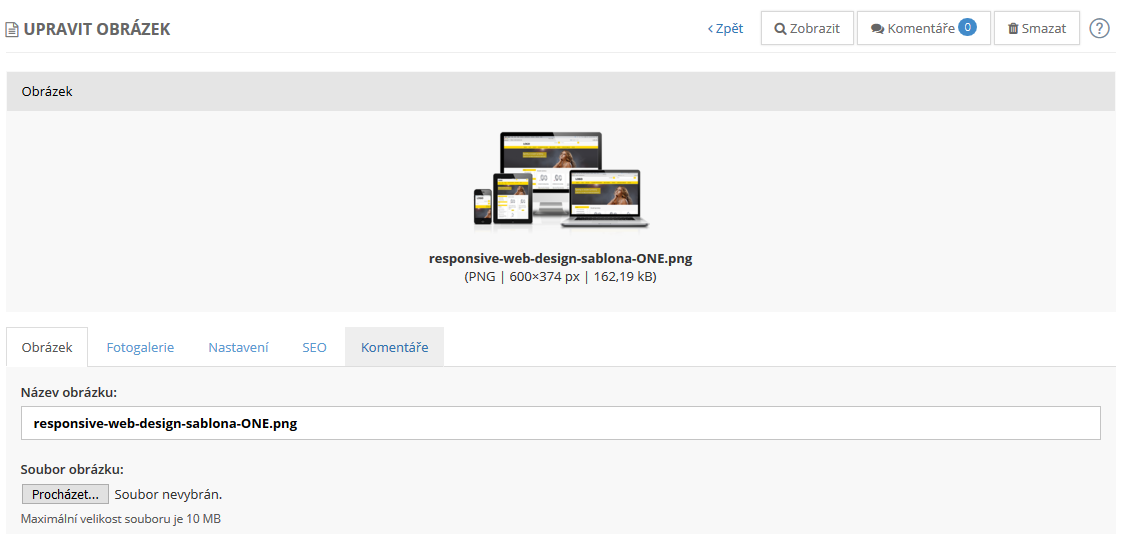Click the PNG dimensions info line
The image size is (1123, 534).
pyautogui.click(x=560, y=277)
